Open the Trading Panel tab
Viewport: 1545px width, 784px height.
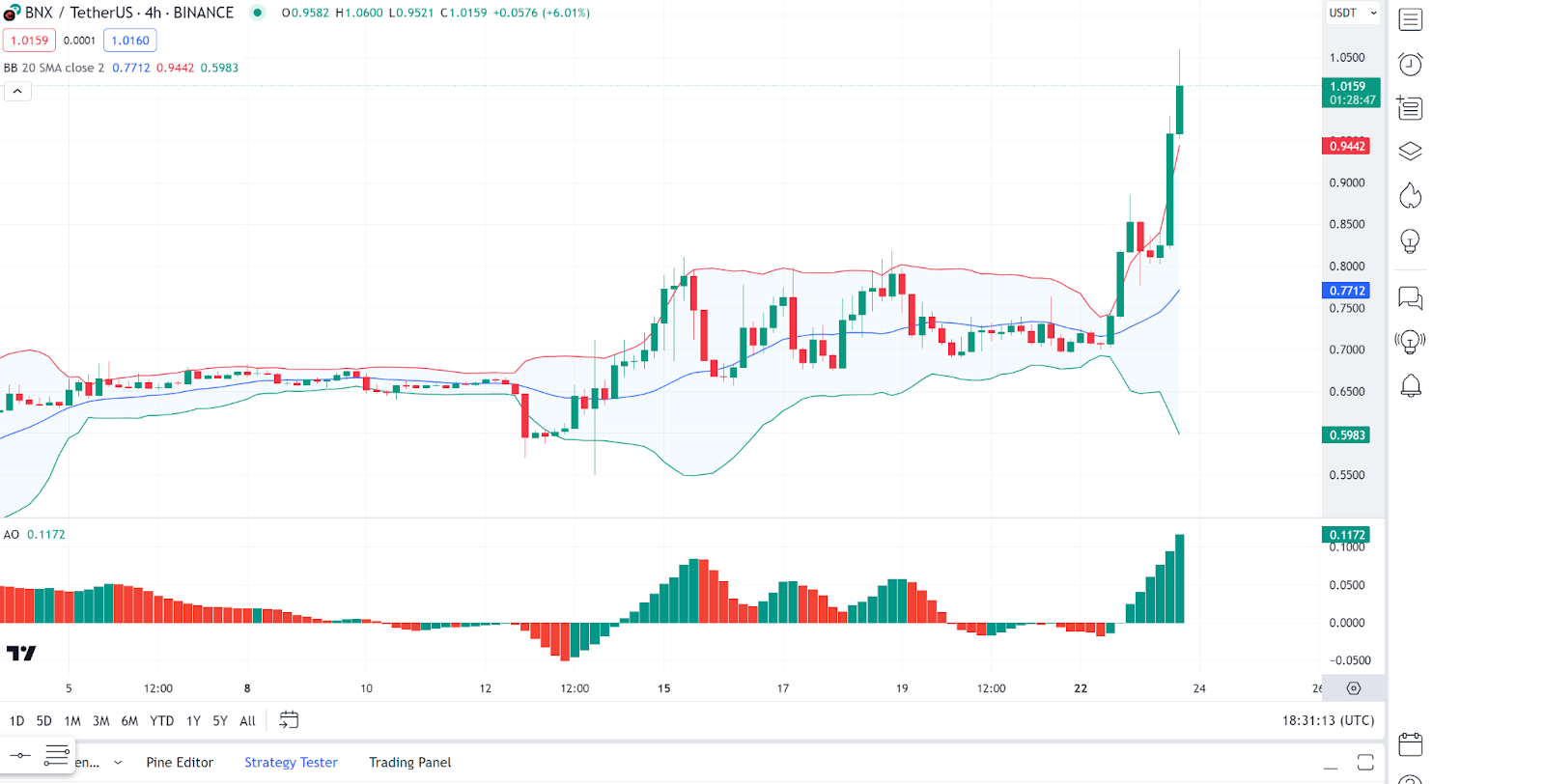(x=409, y=763)
